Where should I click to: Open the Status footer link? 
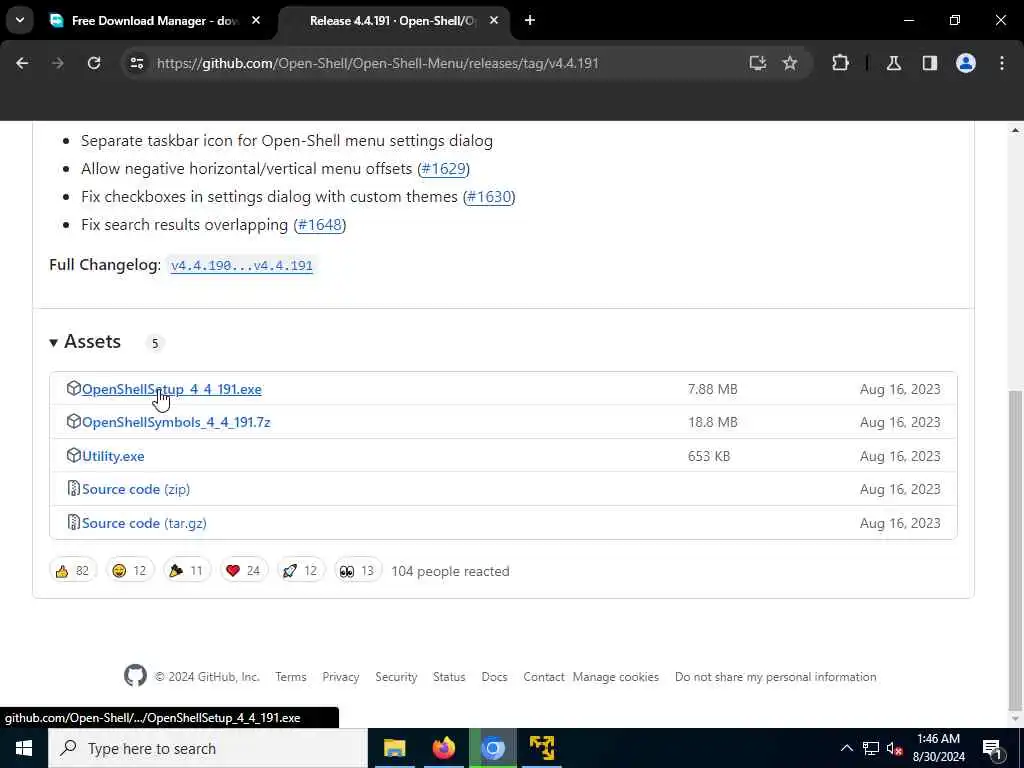click(449, 677)
